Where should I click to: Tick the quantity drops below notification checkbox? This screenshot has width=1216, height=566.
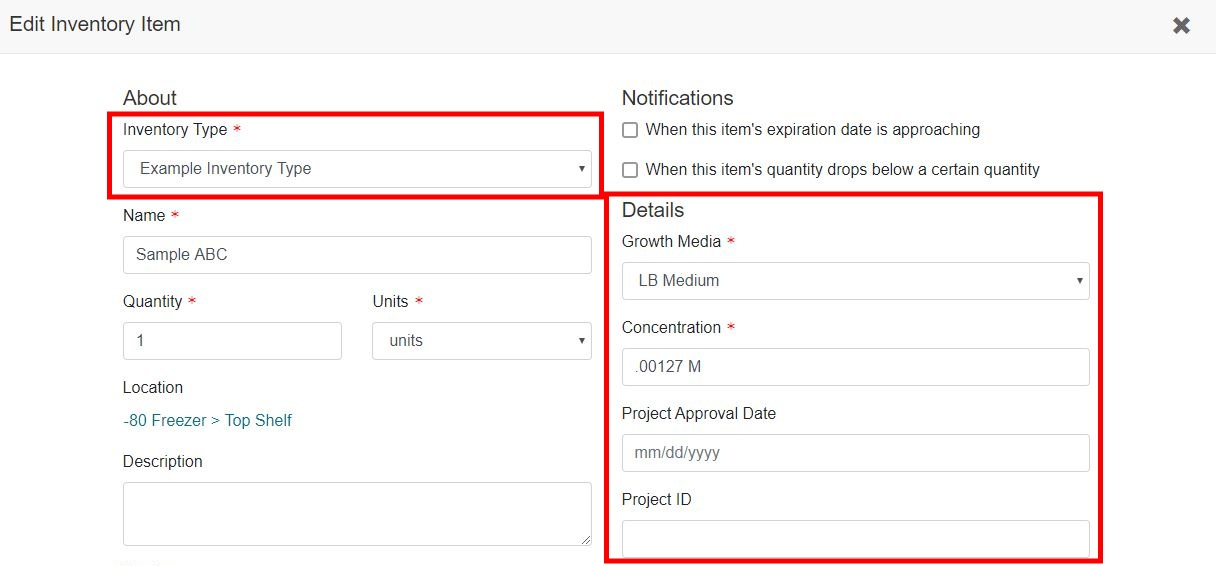coord(630,170)
